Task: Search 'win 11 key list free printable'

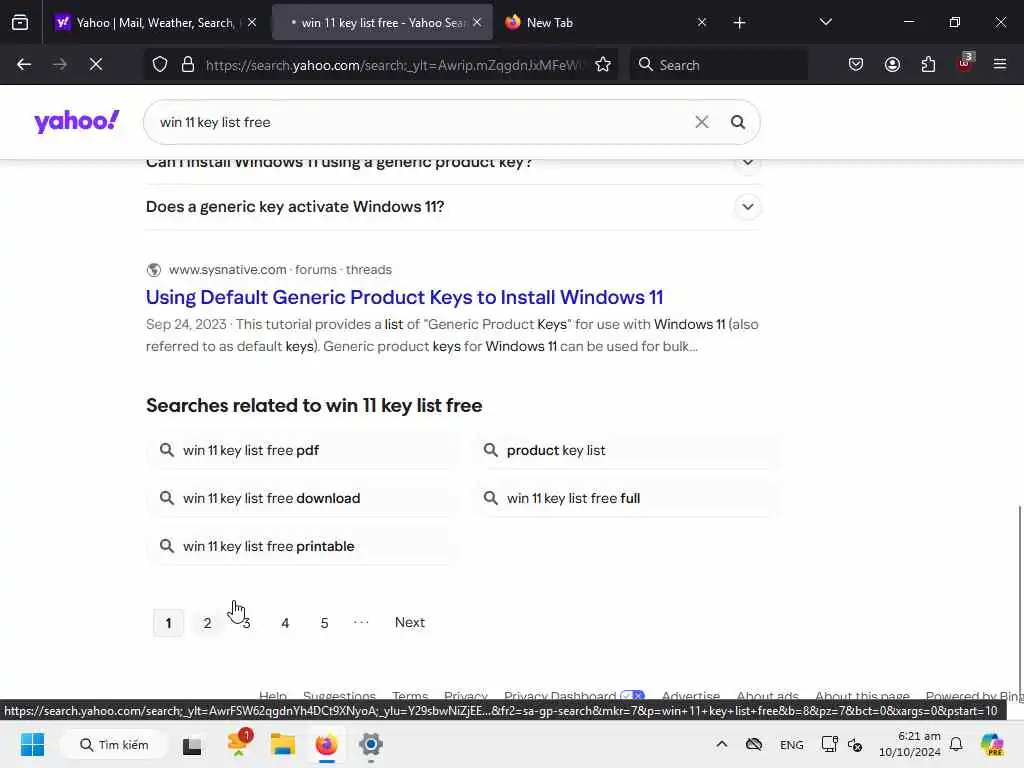Action: coord(304,547)
